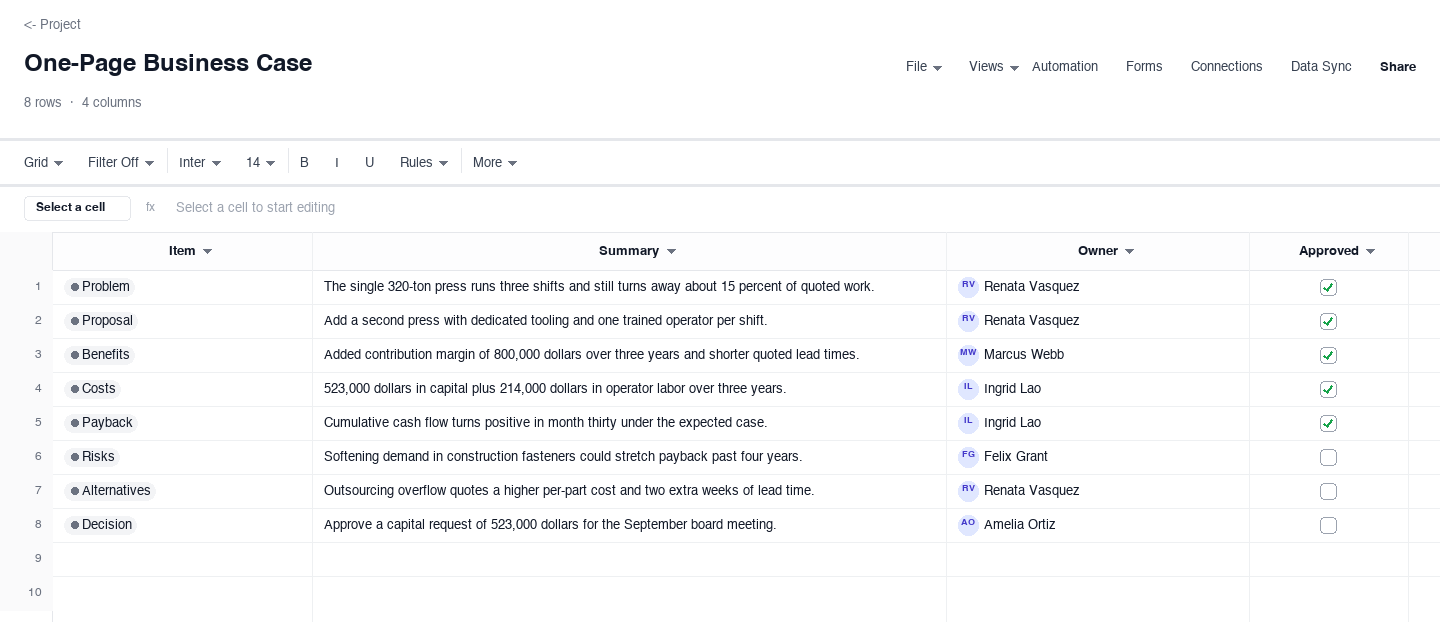1440x622 pixels.
Task: Toggle underline formatting U button
Action: point(369,162)
